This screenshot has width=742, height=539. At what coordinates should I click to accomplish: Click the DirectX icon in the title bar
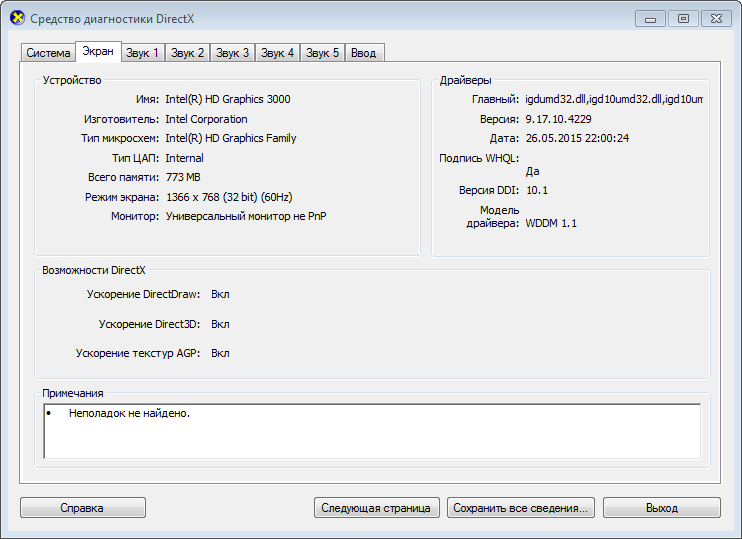click(x=16, y=19)
